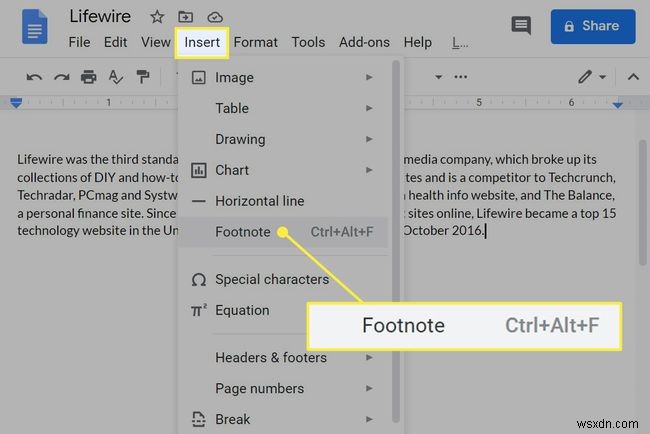
Task: Click the Special characters omega icon
Action: [199, 280]
